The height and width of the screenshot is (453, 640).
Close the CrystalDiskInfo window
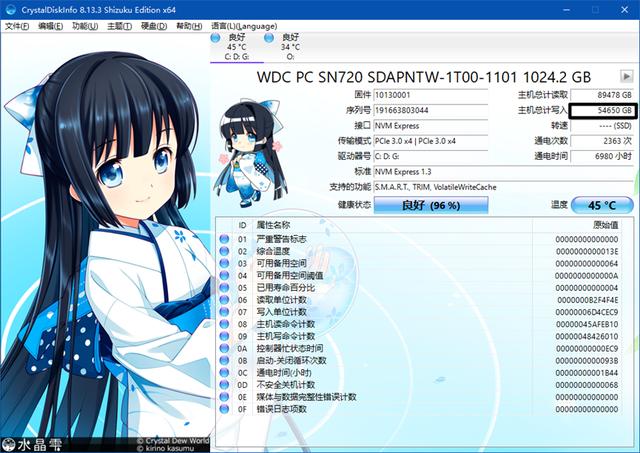click(624, 10)
